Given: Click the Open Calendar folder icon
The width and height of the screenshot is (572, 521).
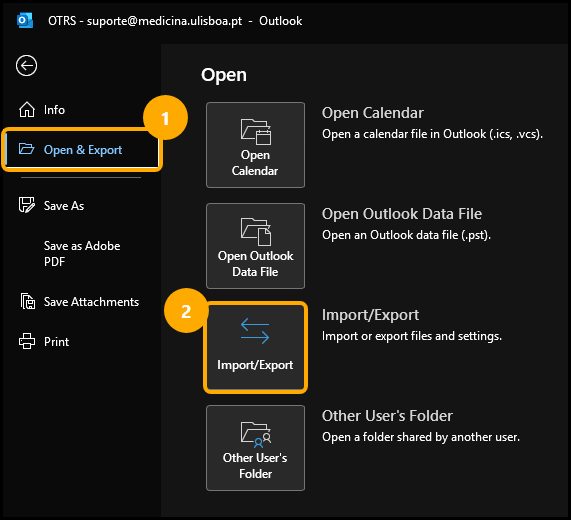Looking at the screenshot, I should click(255, 131).
